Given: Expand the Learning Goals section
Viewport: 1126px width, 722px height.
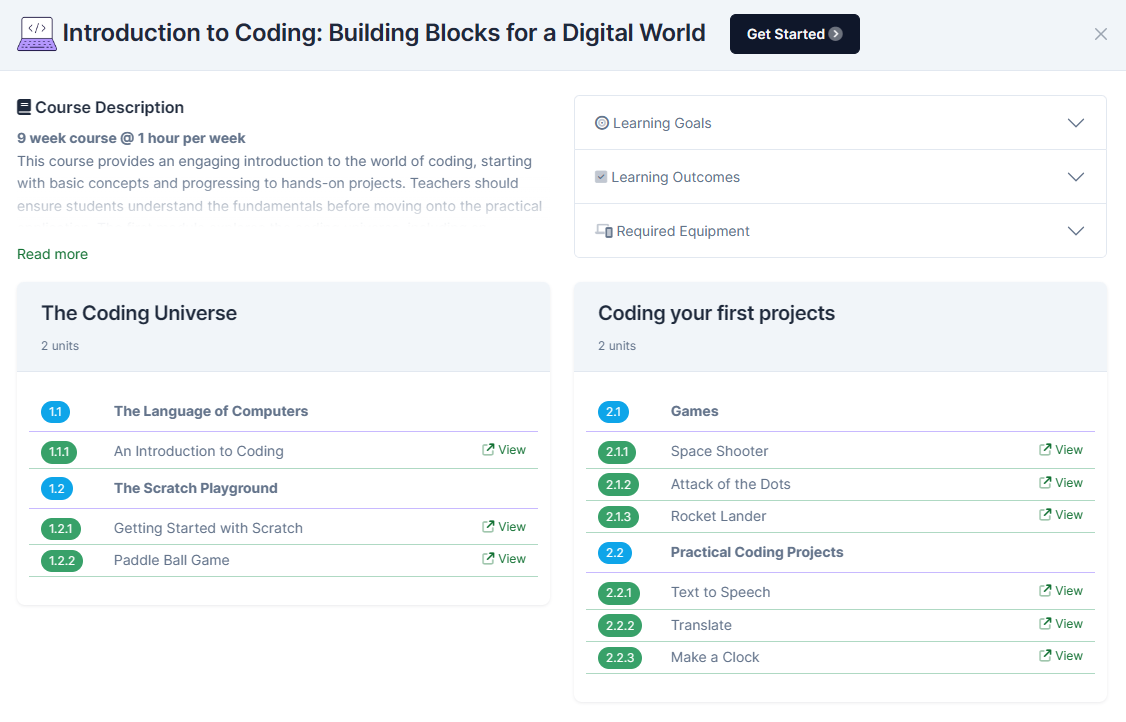Looking at the screenshot, I should coord(1075,123).
